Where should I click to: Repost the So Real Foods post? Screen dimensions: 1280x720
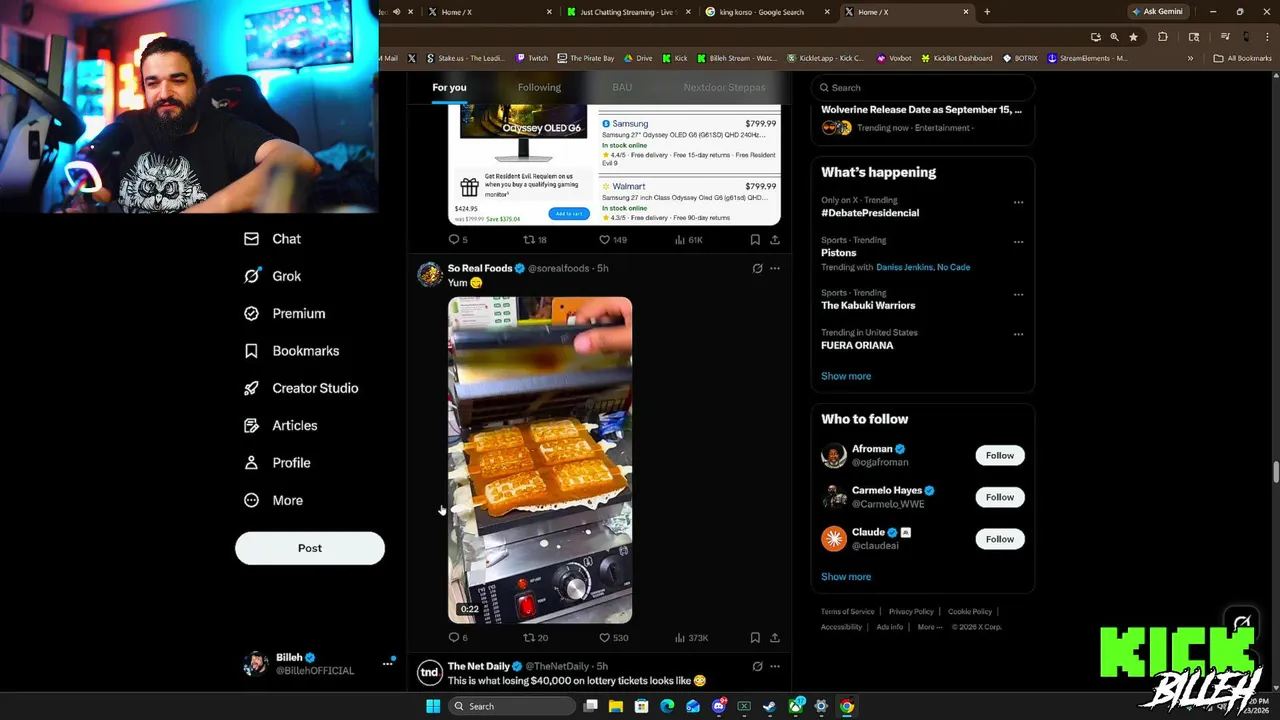tap(536, 637)
